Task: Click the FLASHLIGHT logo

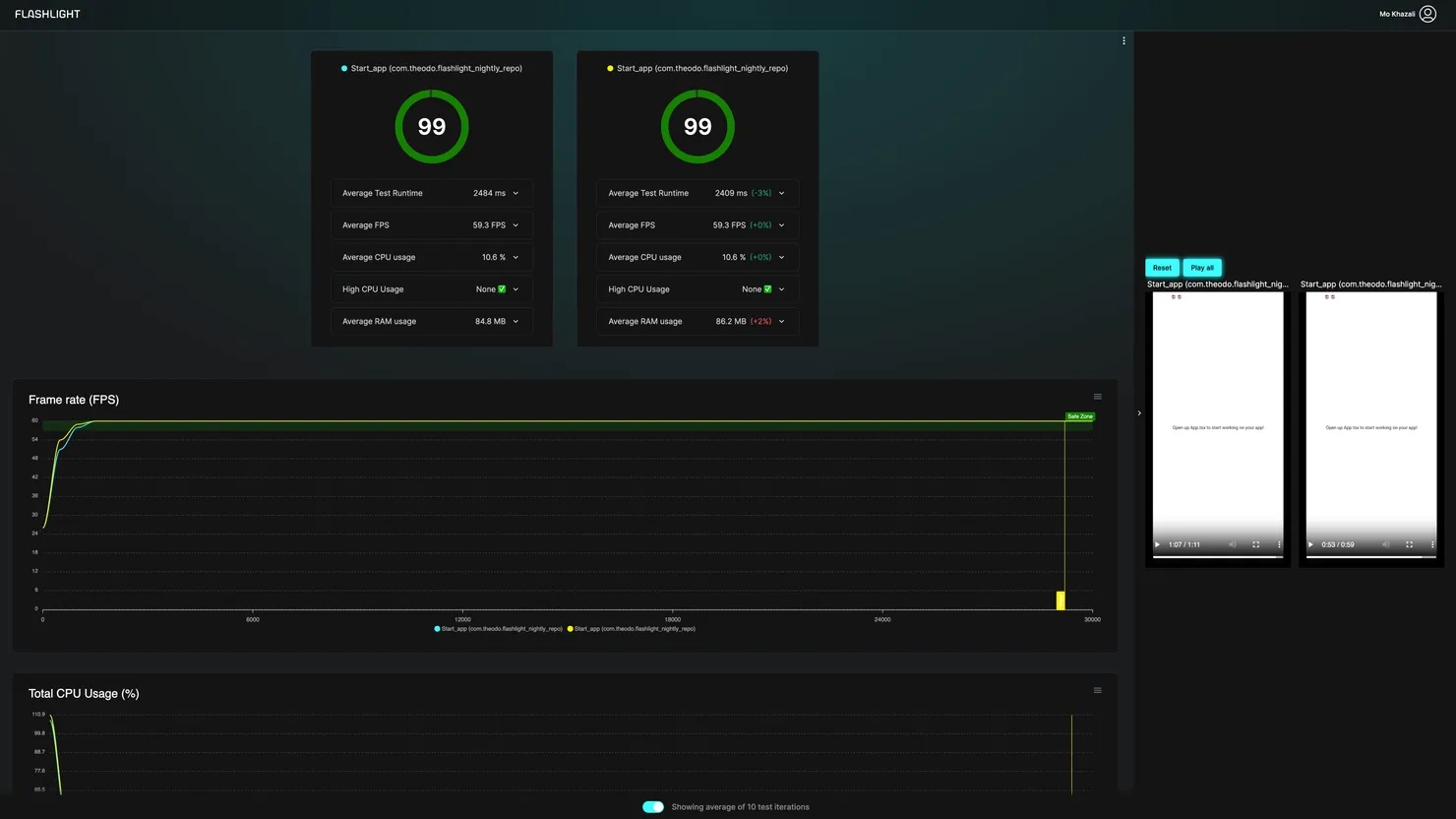Action: [47, 14]
